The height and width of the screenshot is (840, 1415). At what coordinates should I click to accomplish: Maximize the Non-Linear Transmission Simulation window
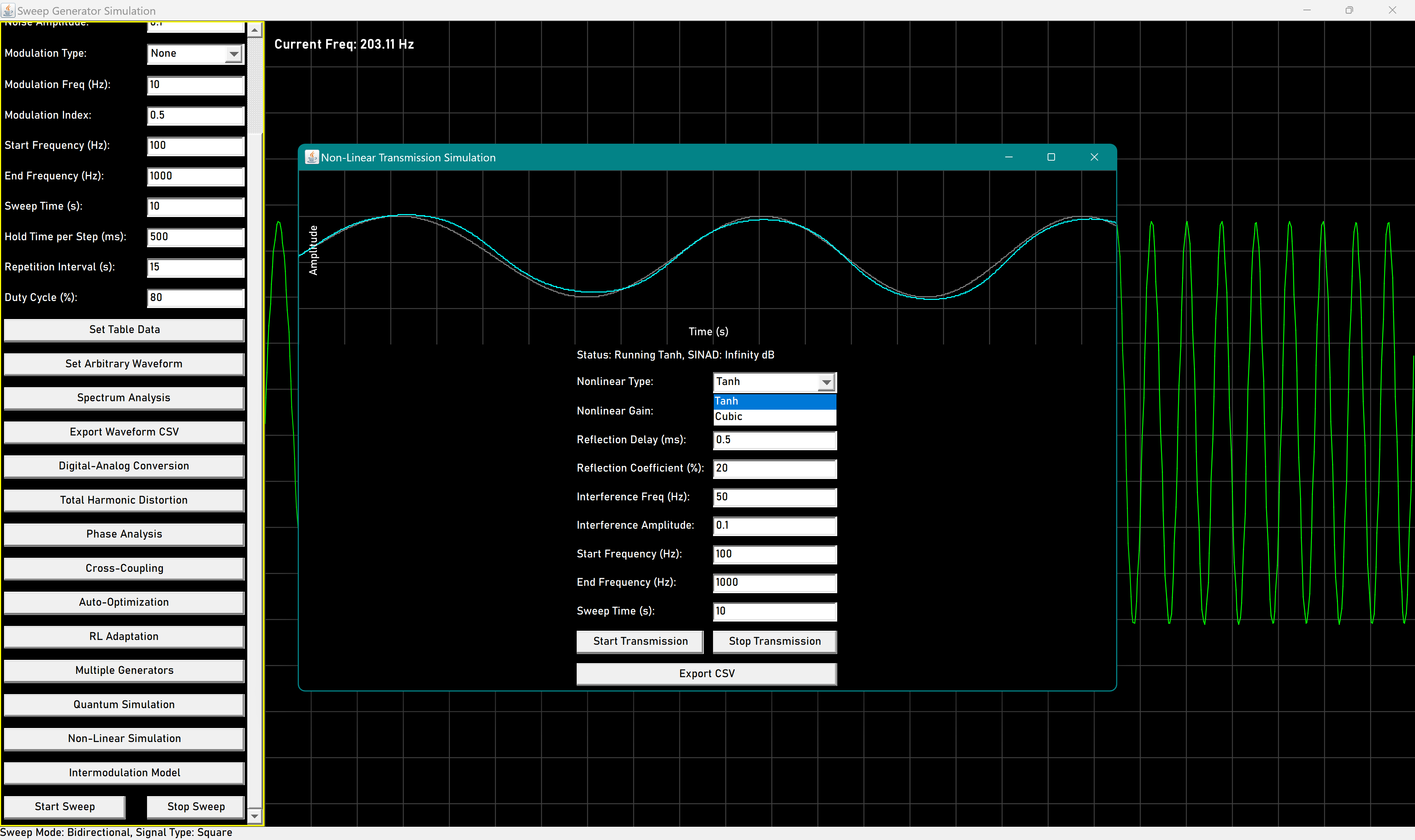[1051, 157]
